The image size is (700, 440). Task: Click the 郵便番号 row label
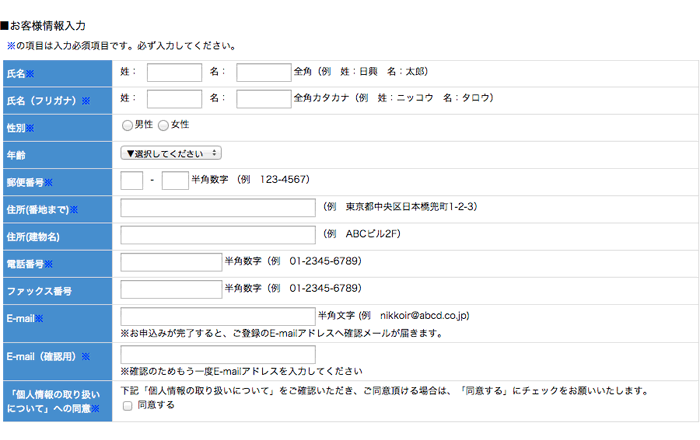coord(29,183)
